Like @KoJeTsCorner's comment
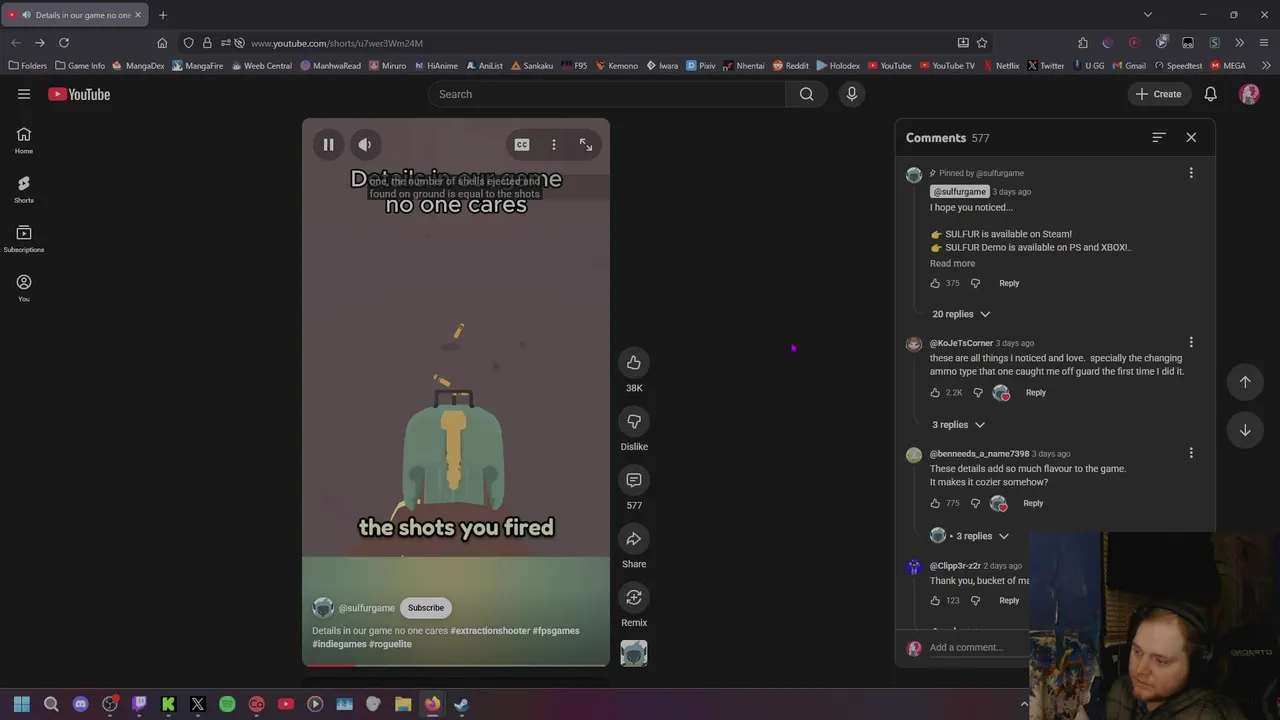1280x720 pixels. pyautogui.click(x=935, y=393)
